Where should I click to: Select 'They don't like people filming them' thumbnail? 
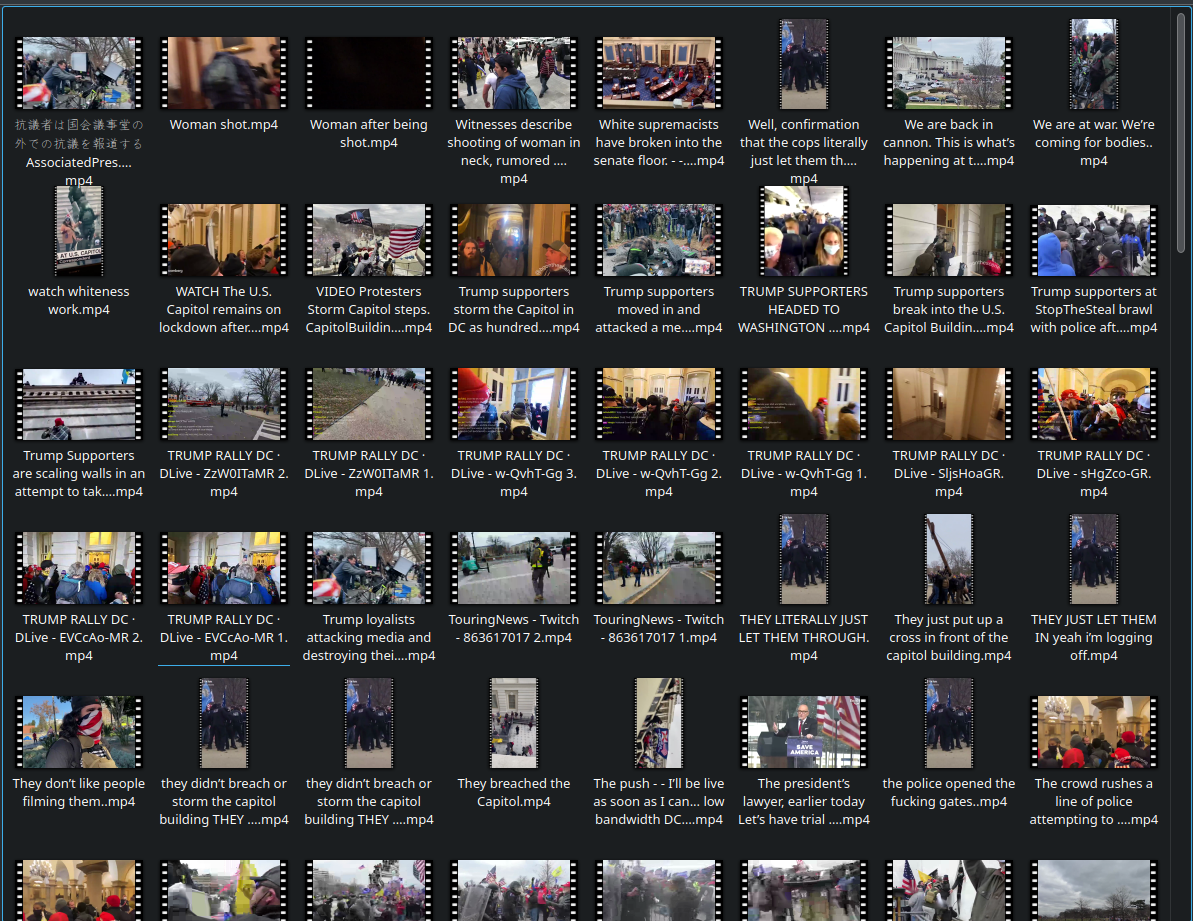(x=79, y=732)
